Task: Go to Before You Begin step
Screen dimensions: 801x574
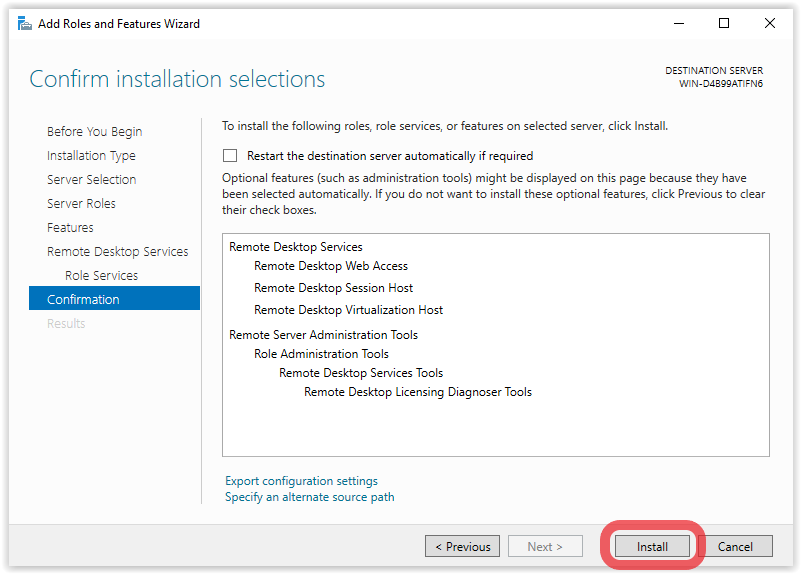Action: pos(94,132)
